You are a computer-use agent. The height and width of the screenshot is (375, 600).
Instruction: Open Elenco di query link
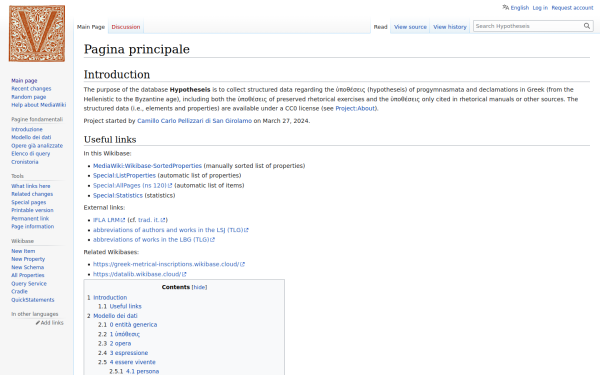[31, 153]
